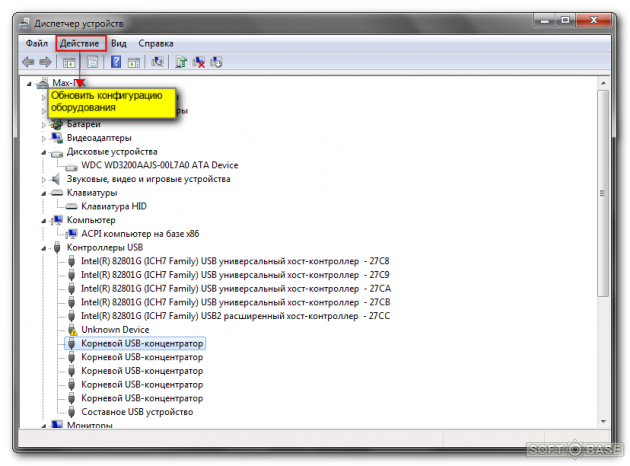
Task: Select Составное USB устройство item
Action: pyautogui.click(x=137, y=411)
